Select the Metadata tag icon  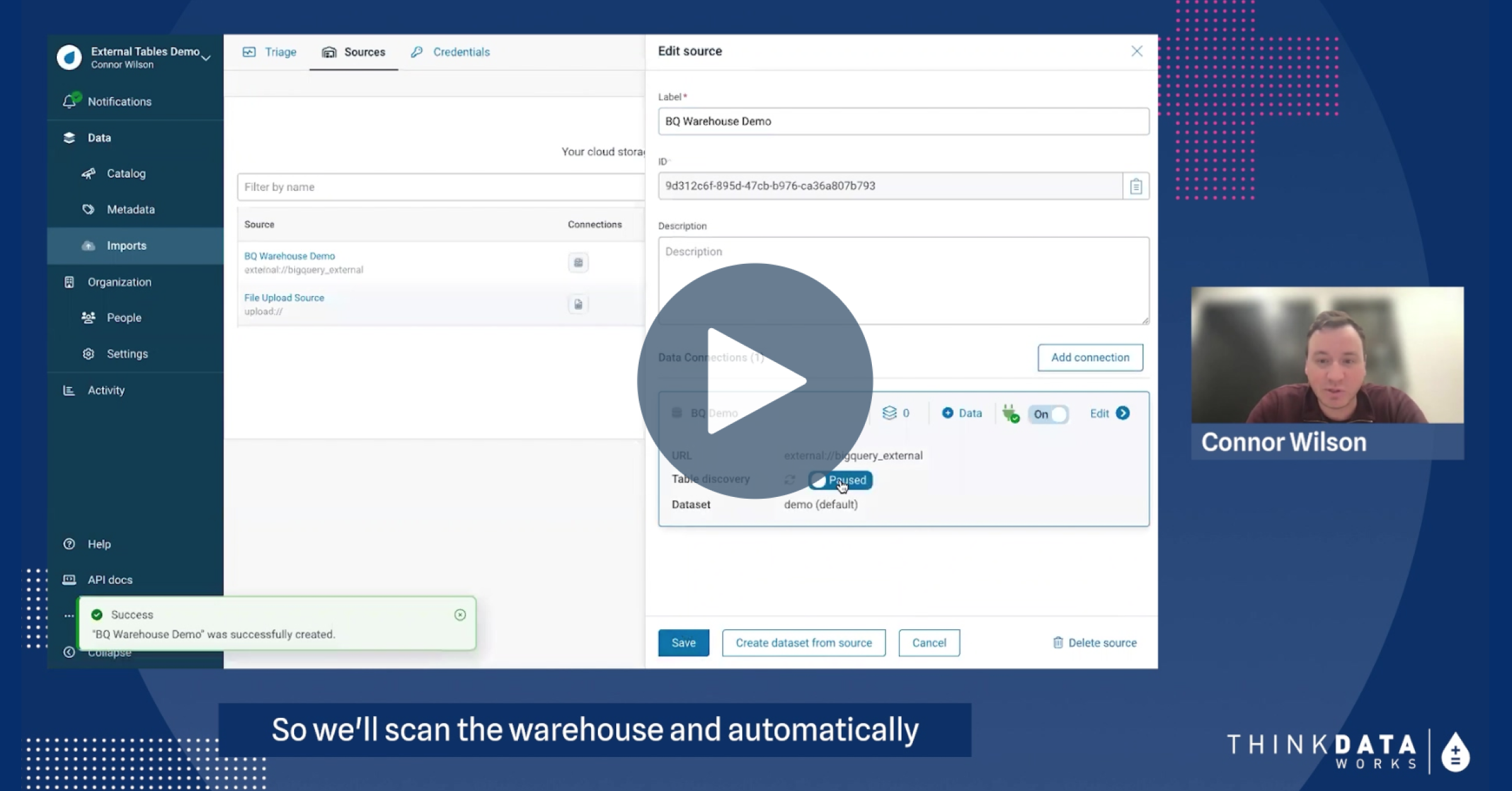coord(89,209)
